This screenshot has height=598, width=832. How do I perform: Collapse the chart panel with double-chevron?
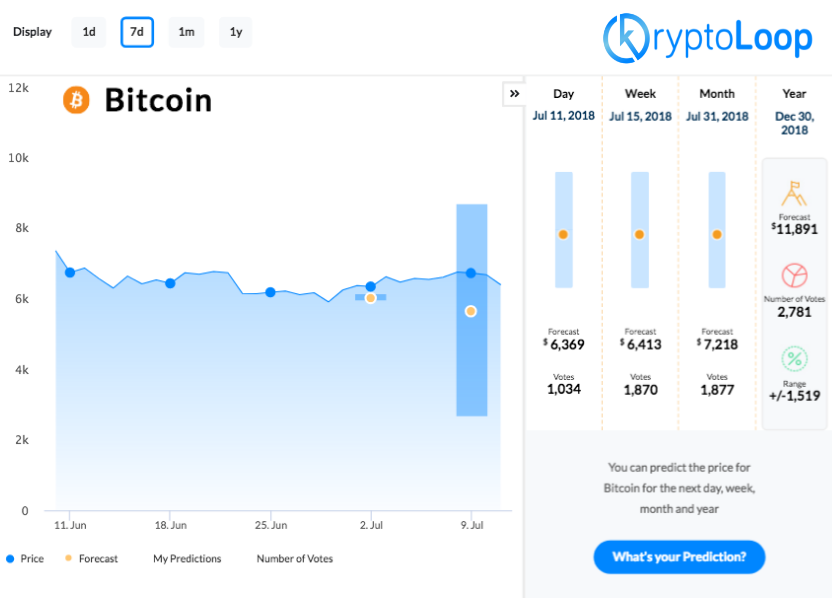tap(514, 94)
